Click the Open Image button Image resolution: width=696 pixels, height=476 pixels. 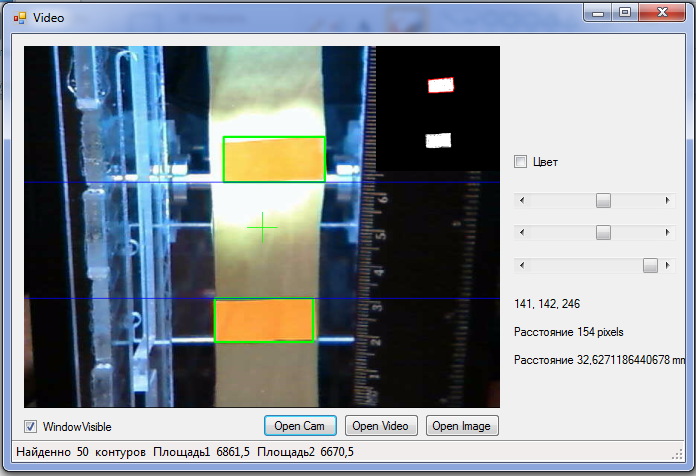coord(461,426)
